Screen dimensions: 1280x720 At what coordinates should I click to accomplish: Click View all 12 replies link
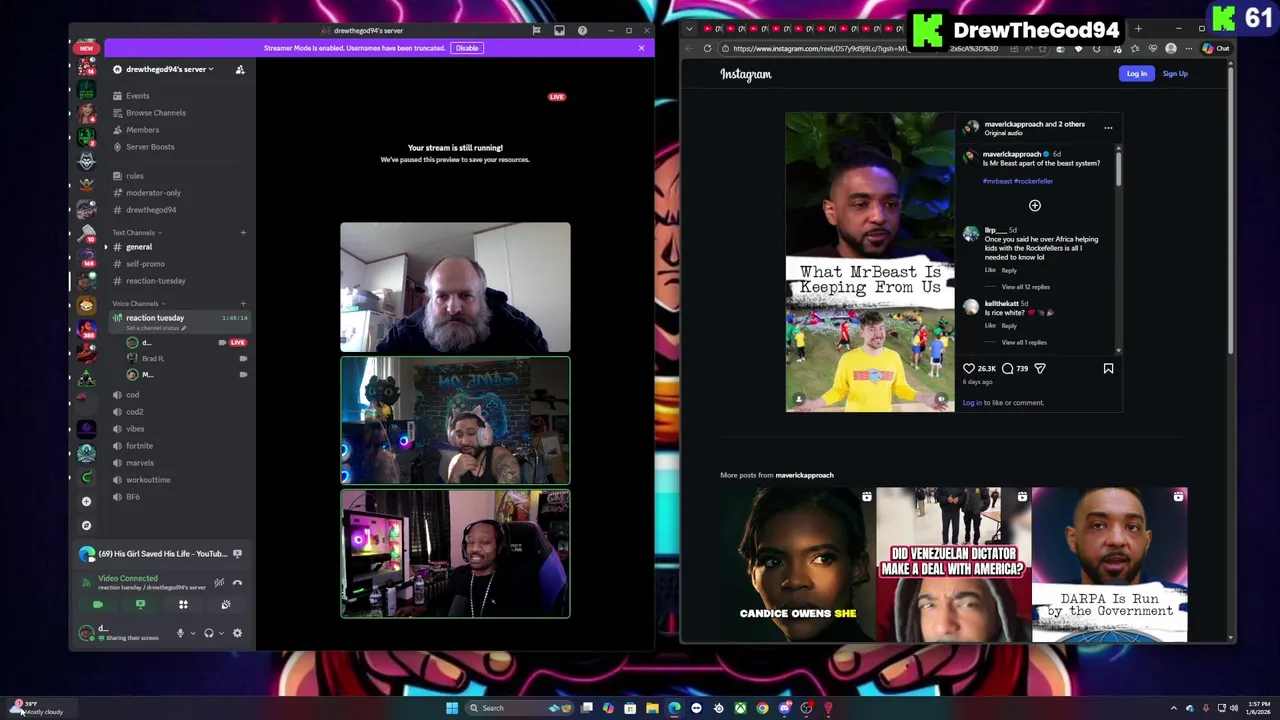tap(1025, 287)
